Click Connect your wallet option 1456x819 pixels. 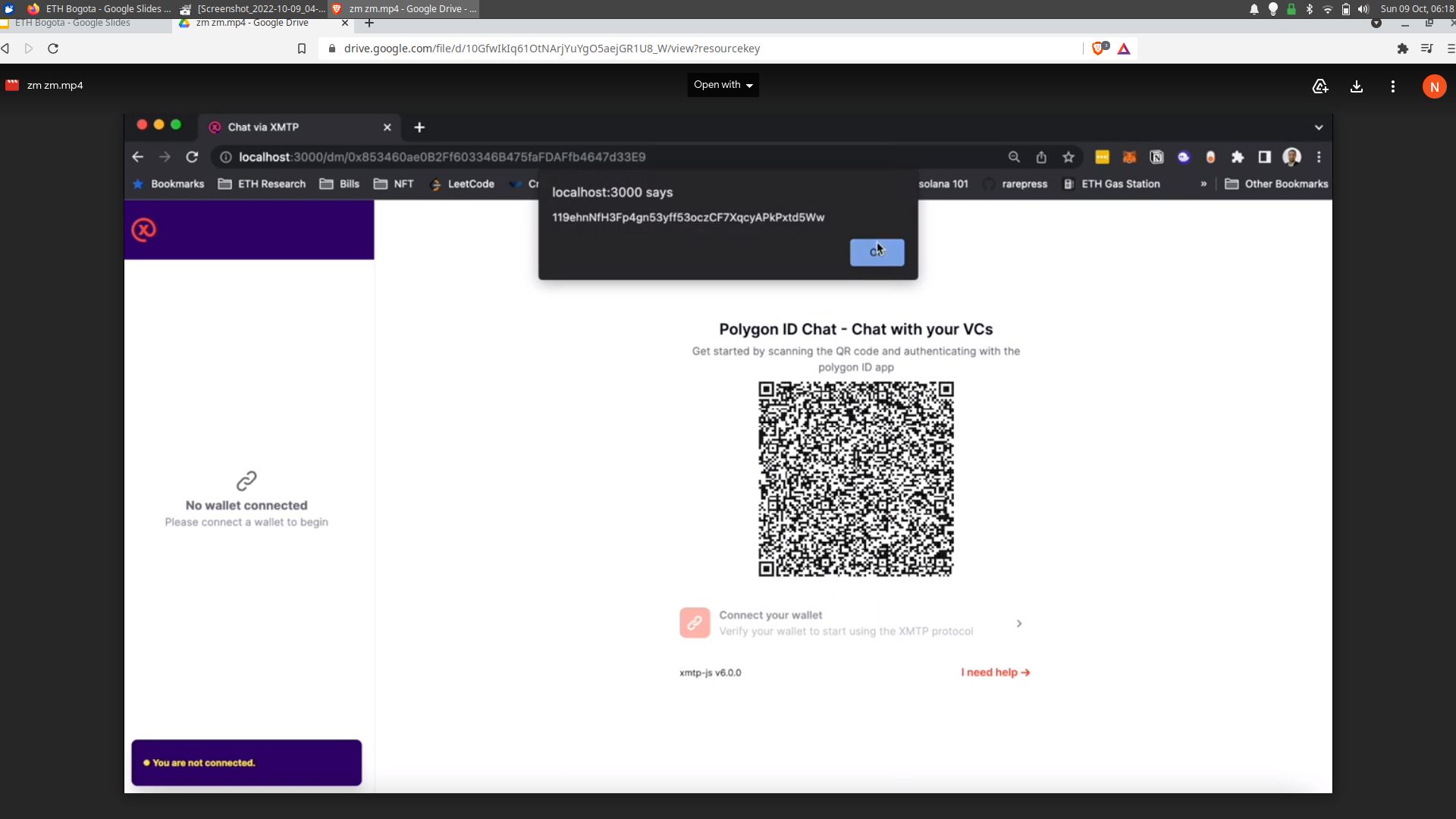coord(855,623)
